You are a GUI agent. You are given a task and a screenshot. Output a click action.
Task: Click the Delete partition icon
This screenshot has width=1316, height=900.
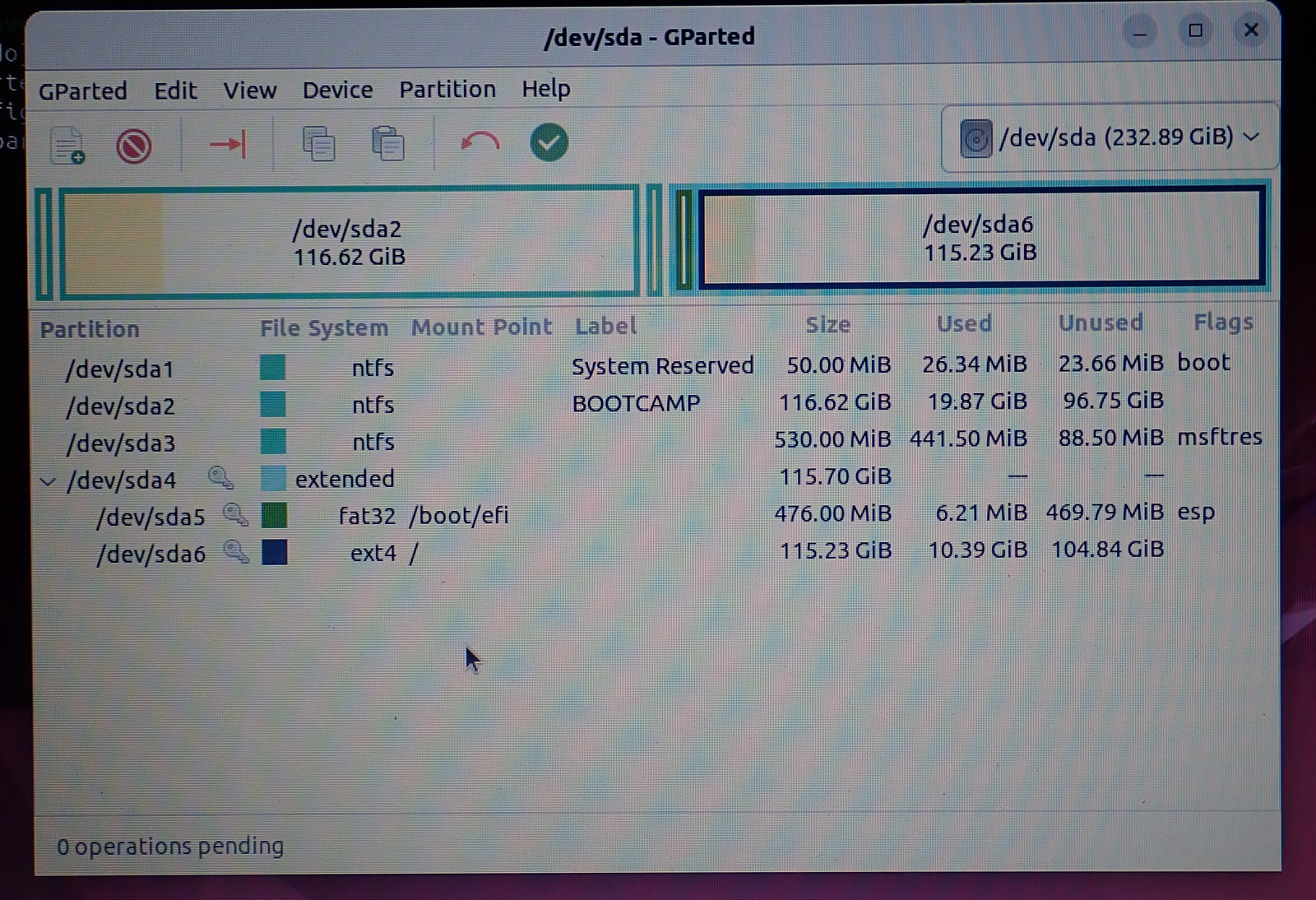(x=133, y=146)
